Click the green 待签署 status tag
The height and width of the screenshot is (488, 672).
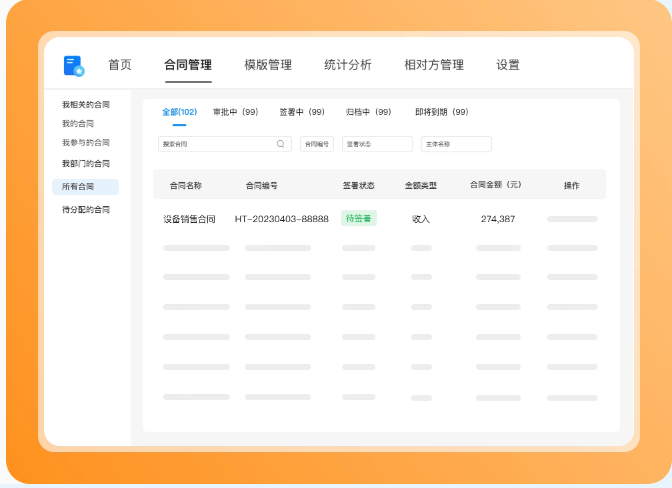[x=359, y=218]
